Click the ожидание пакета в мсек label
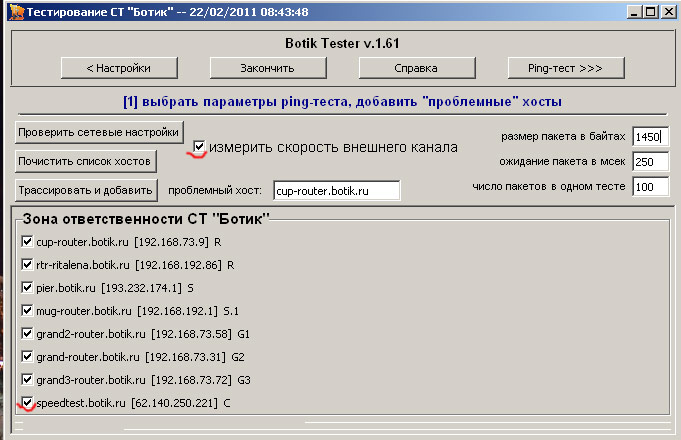 tap(562, 162)
